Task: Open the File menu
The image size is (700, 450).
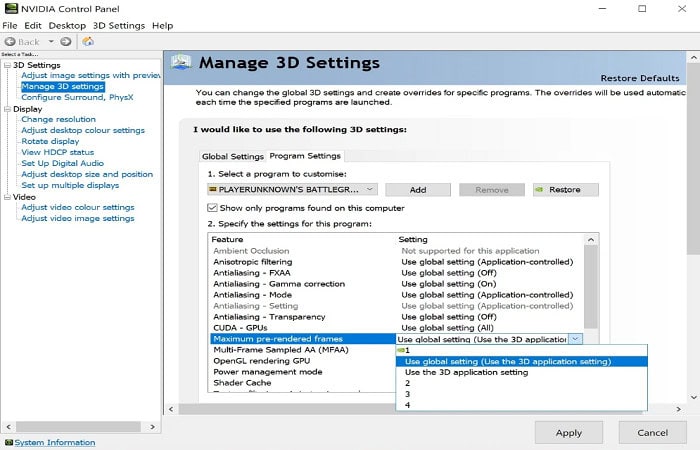Action: coord(10,25)
